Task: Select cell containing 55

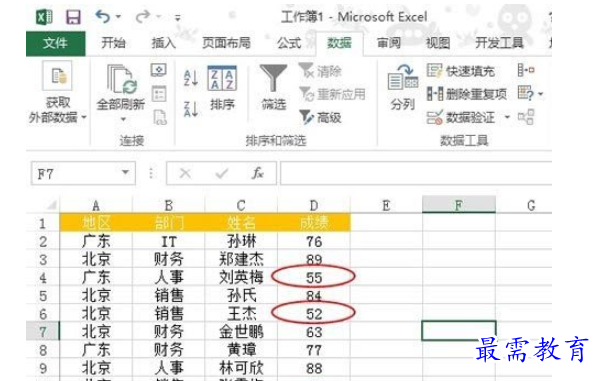Action: [314, 277]
